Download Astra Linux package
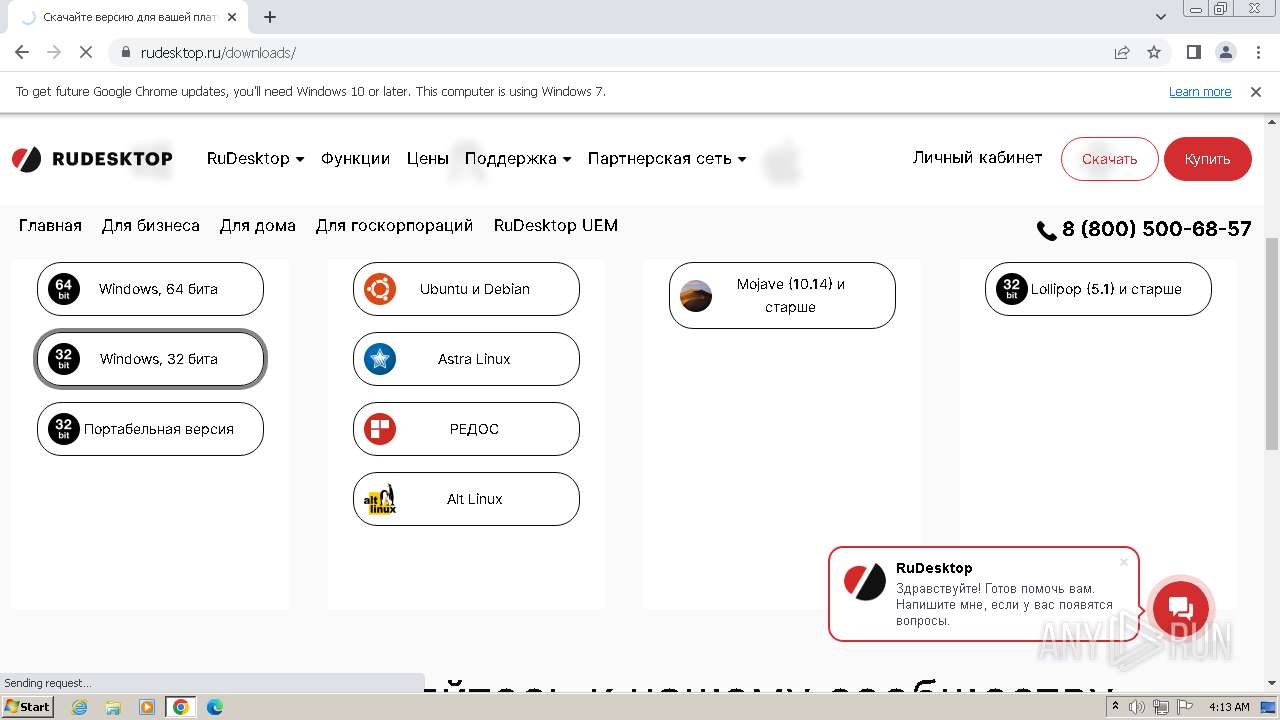Image resolution: width=1280 pixels, height=720 pixels. coord(466,359)
